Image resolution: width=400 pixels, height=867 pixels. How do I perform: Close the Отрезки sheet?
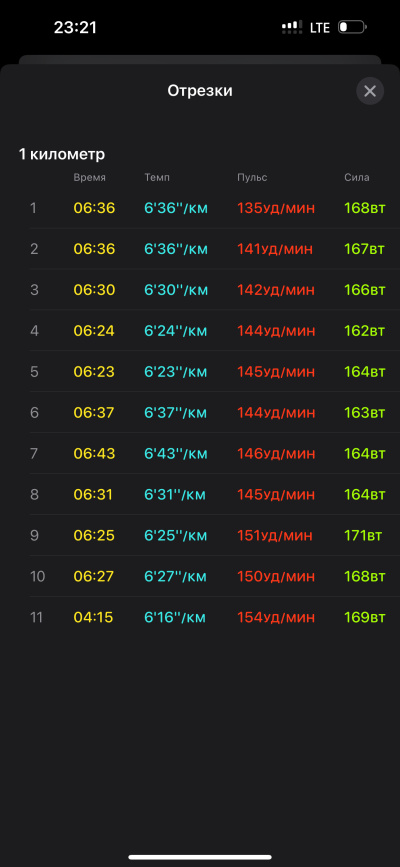(370, 91)
